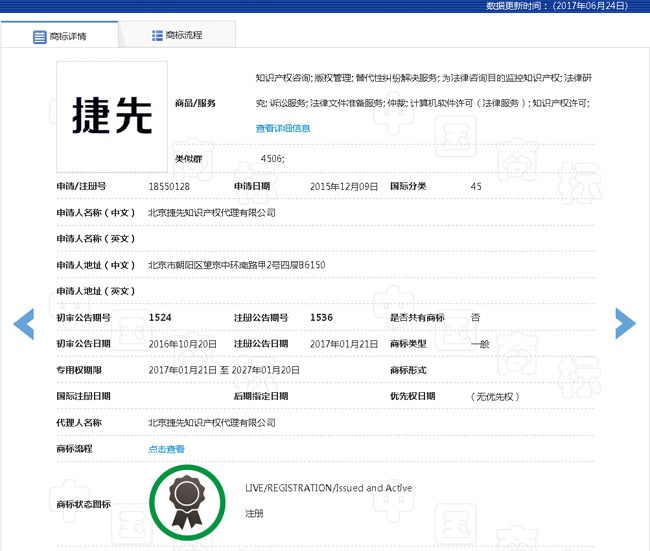Click the left arrow for previous trademark
The height and width of the screenshot is (551, 650).
24,324
